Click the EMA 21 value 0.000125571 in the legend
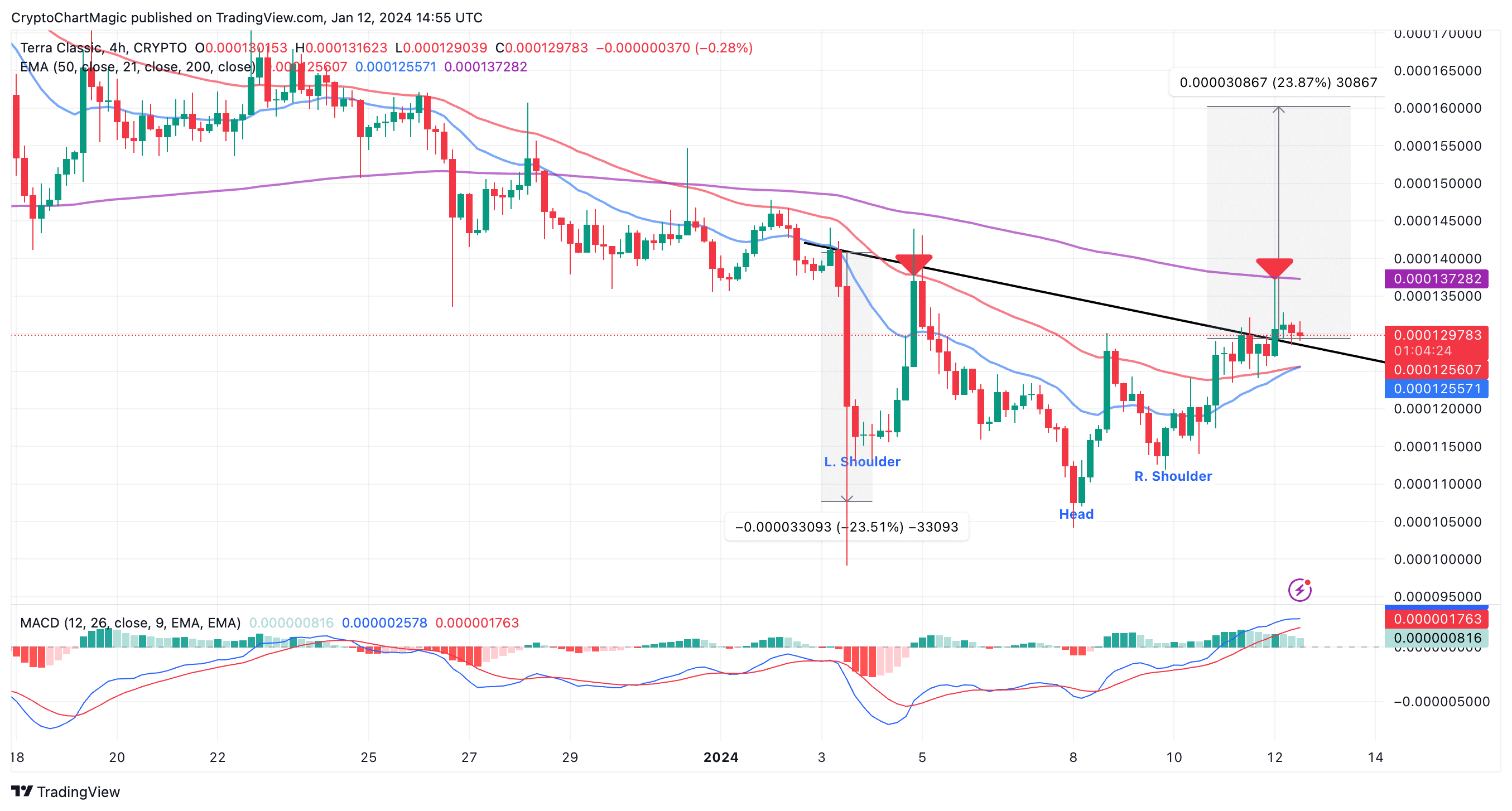 (396, 67)
